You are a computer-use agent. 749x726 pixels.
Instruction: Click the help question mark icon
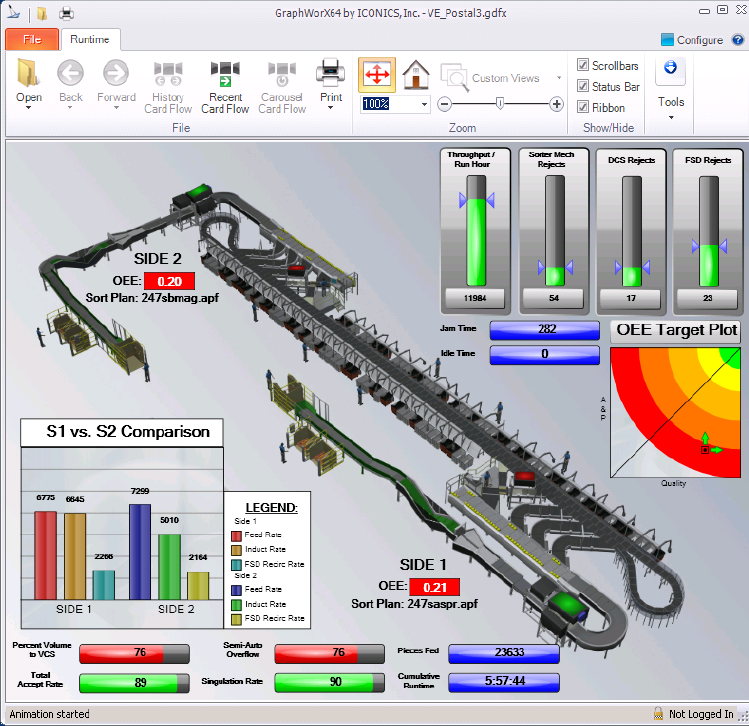click(736, 40)
